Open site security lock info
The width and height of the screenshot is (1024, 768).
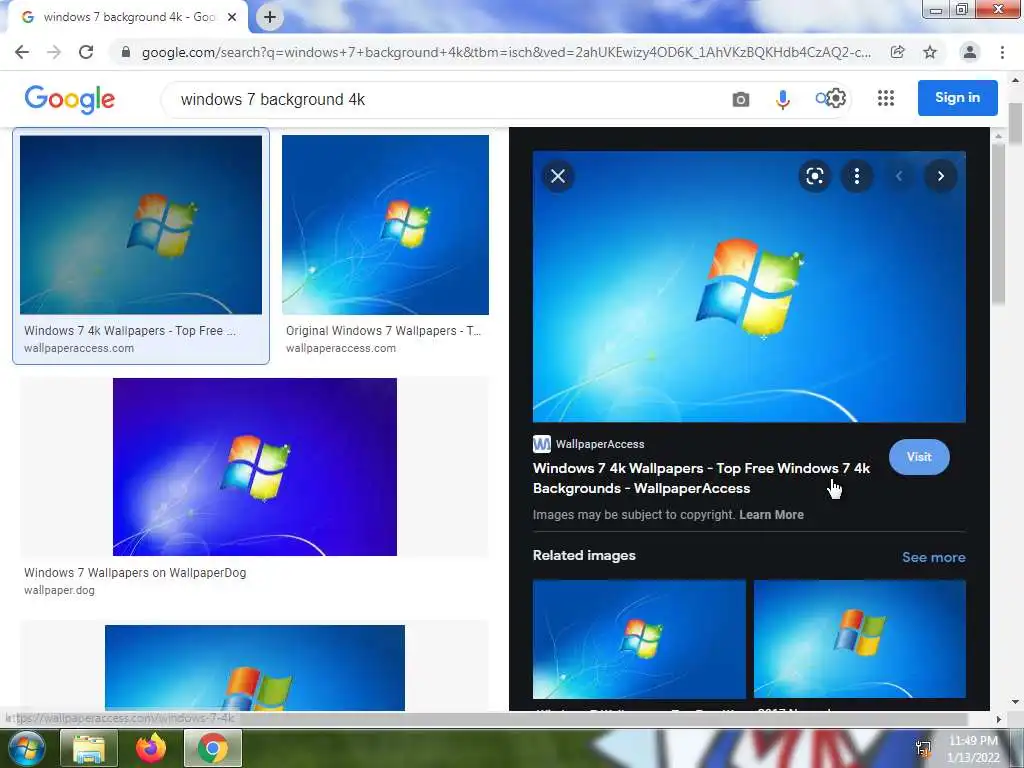[x=126, y=52]
